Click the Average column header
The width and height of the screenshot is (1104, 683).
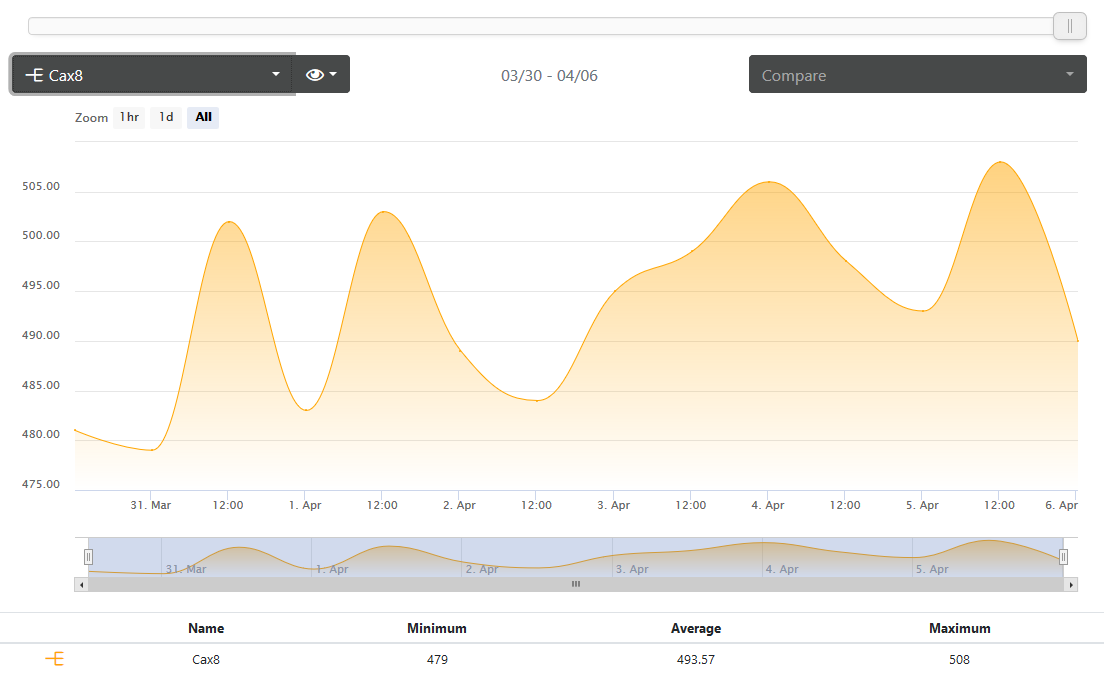point(696,628)
